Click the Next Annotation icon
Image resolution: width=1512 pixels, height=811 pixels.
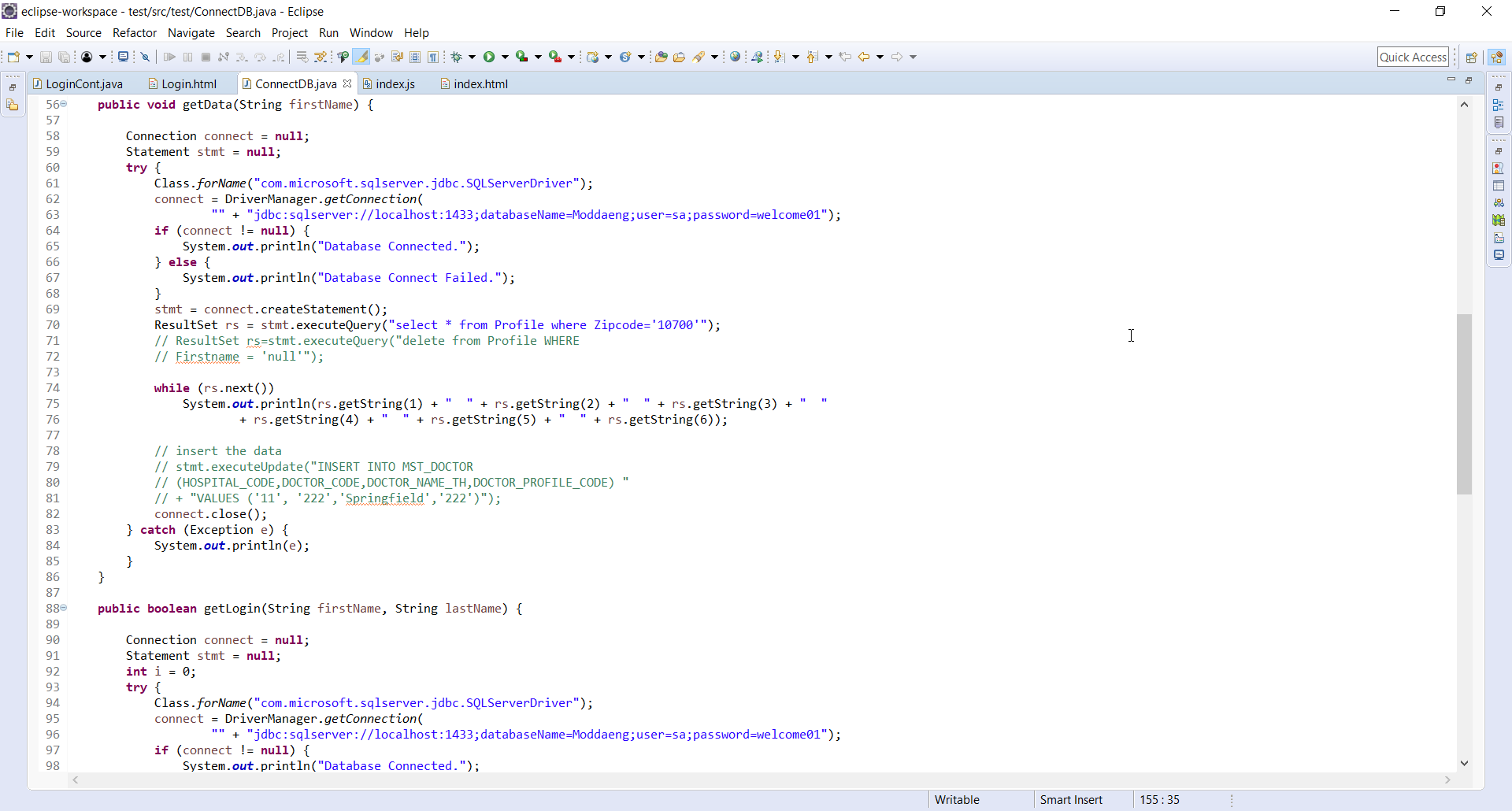[x=779, y=57]
